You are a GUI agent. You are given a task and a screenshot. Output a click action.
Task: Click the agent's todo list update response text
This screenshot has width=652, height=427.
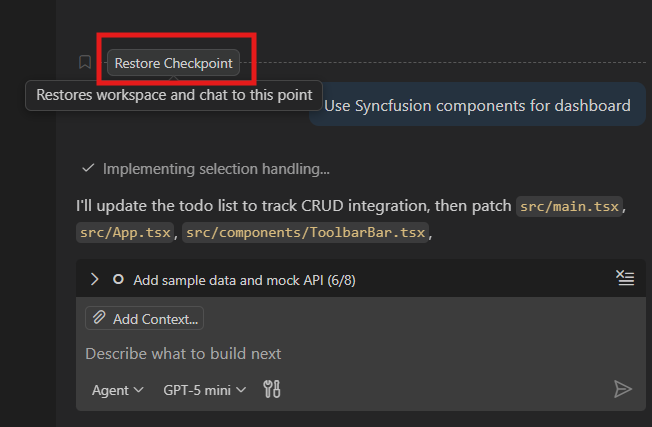pos(300,207)
